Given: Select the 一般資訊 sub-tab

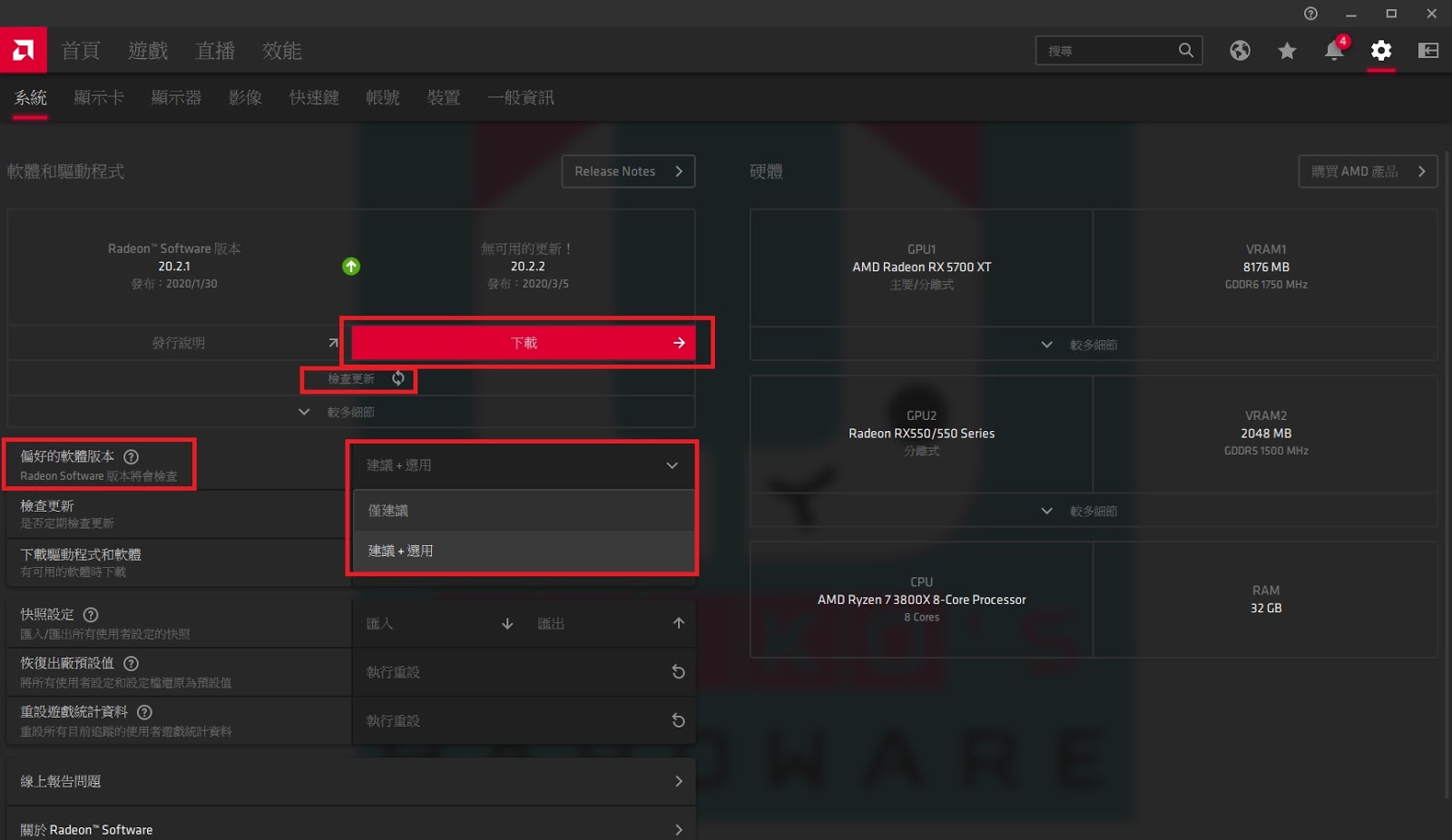Looking at the screenshot, I should (521, 97).
